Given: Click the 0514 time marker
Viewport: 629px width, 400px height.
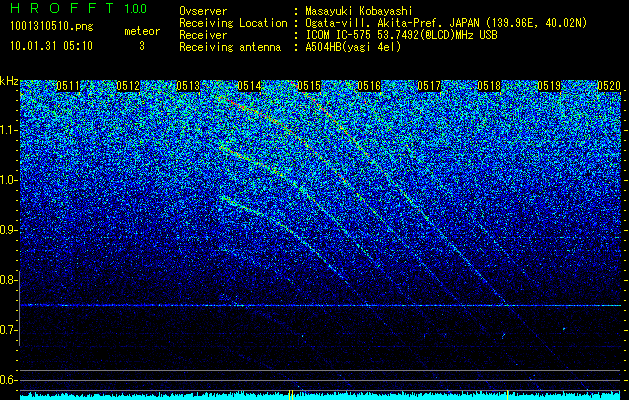Looking at the screenshot, I should [x=249, y=86].
